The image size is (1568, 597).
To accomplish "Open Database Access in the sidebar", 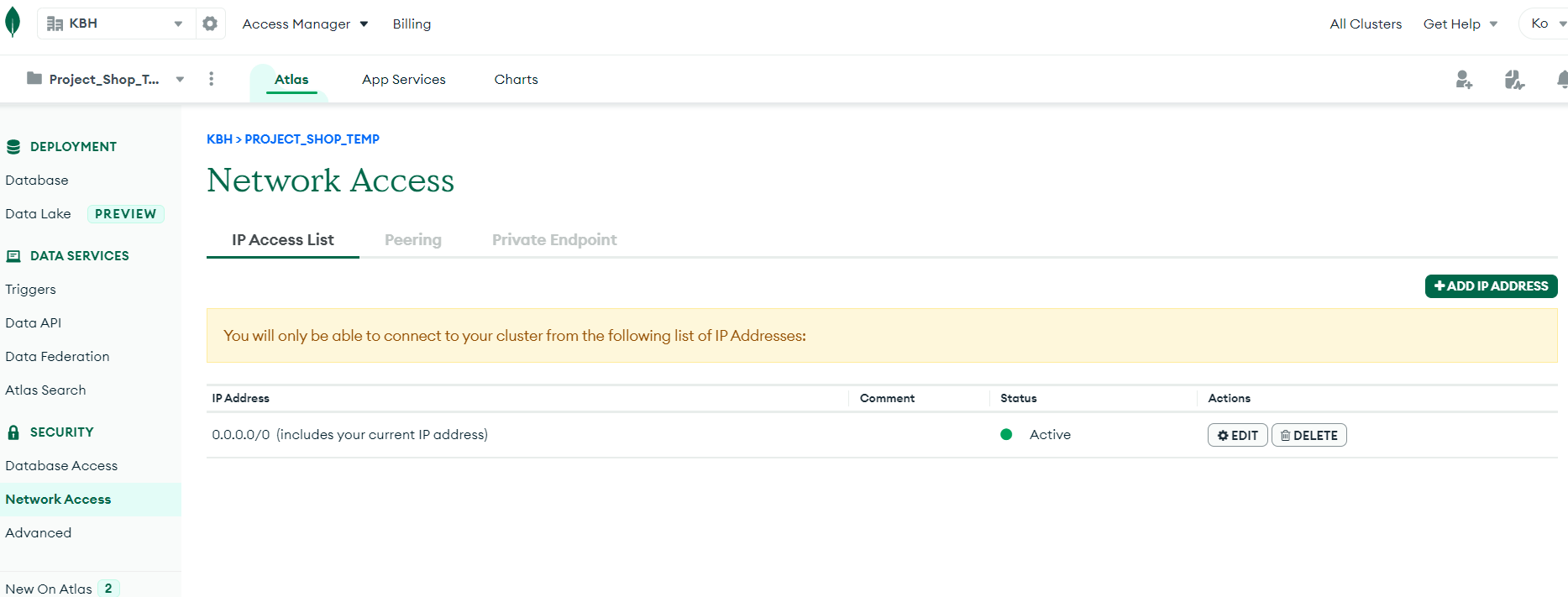I will point(61,466).
